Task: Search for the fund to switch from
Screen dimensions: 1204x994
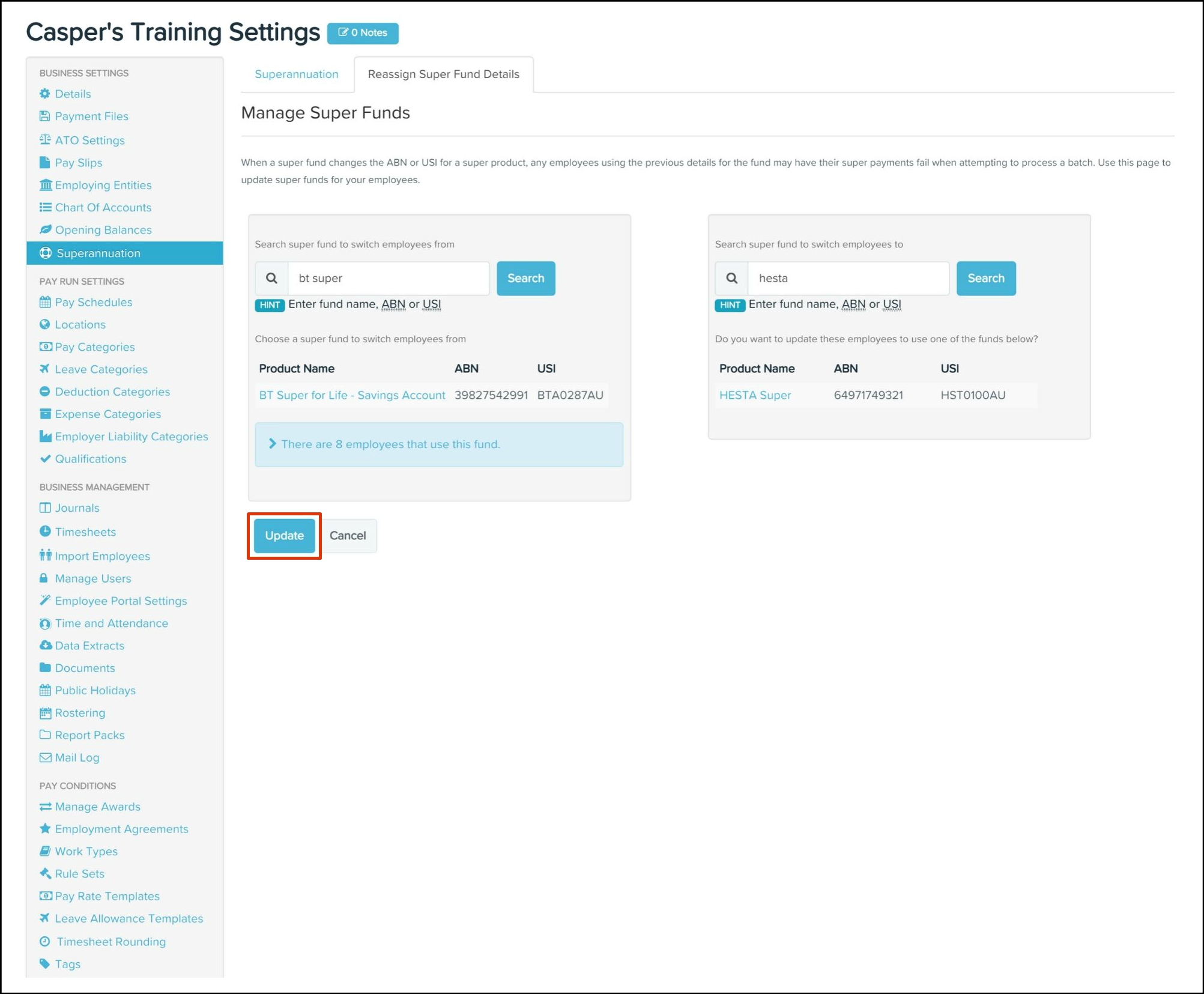Action: 525,278
